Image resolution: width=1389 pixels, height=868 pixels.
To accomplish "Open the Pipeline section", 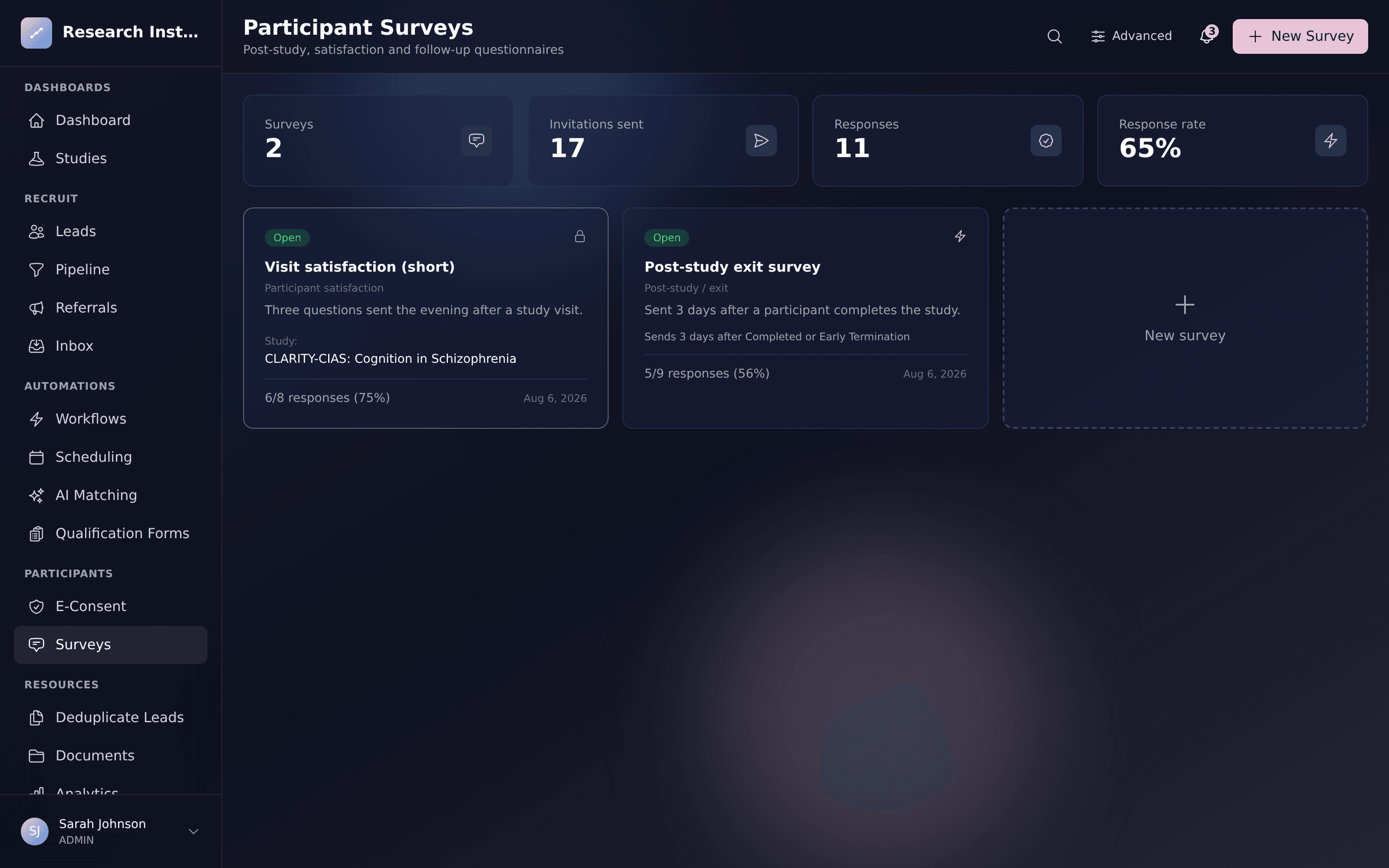I will point(111,270).
